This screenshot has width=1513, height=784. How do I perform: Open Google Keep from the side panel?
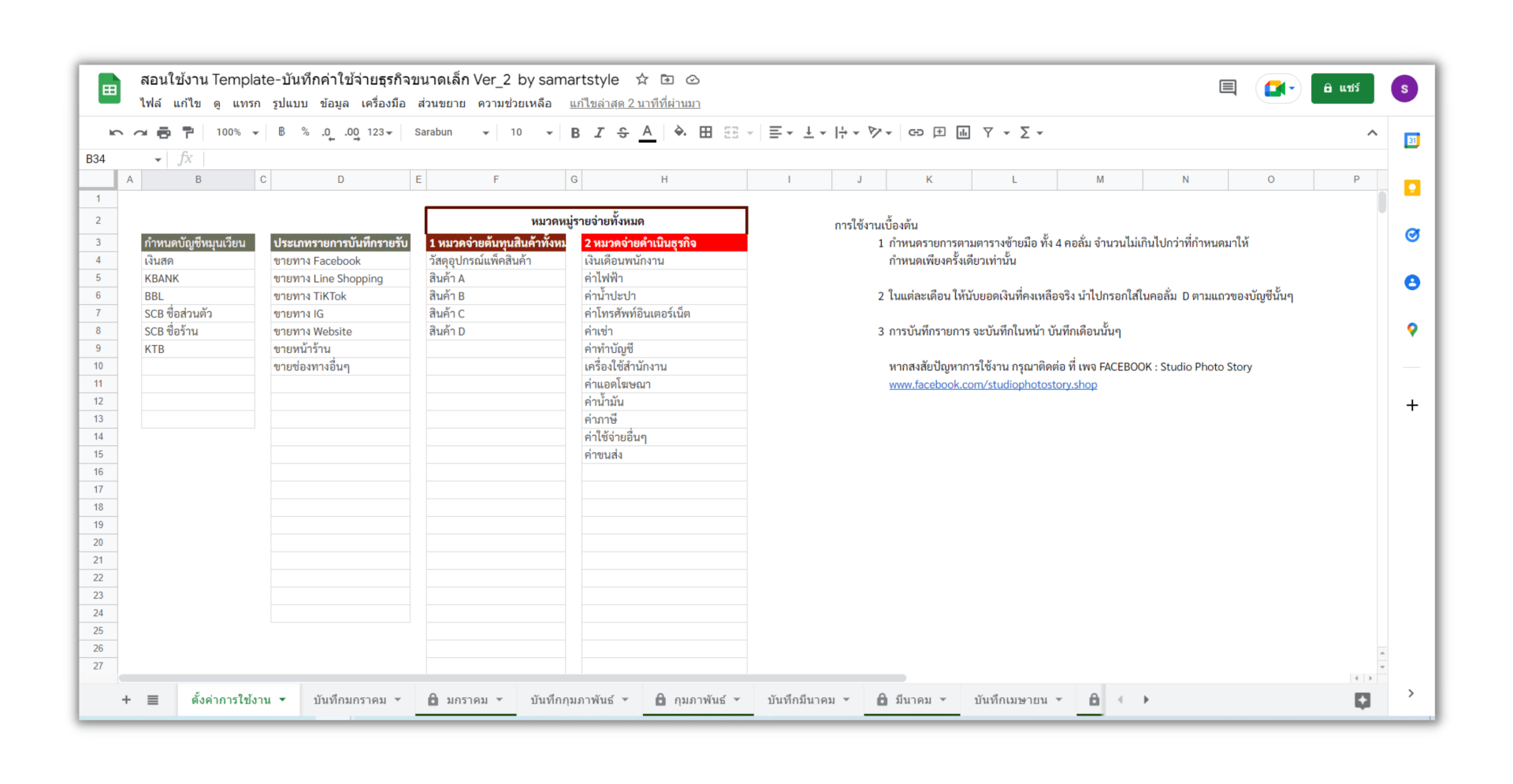1412,188
